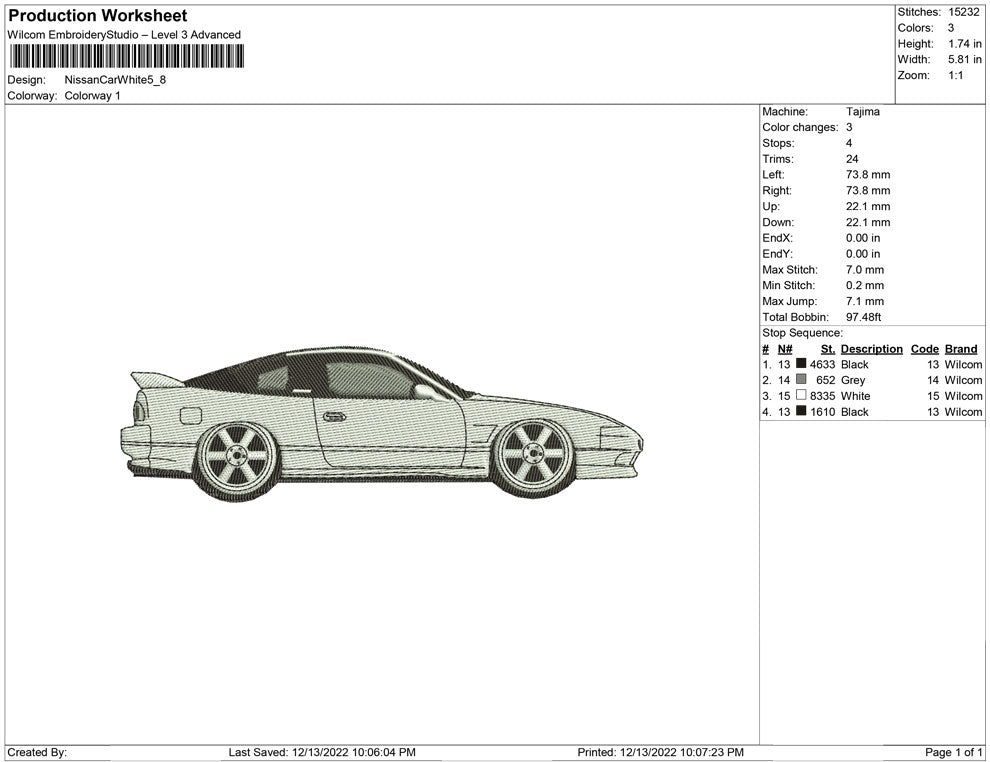Click the Description column header
The image size is (990, 762).
tap(871, 349)
